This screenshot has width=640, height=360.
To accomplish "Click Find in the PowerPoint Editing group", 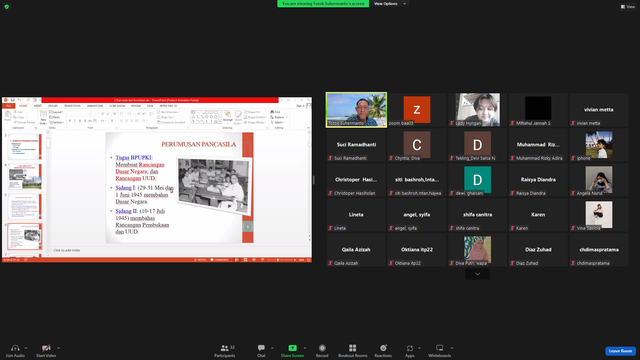I will click(x=276, y=112).
